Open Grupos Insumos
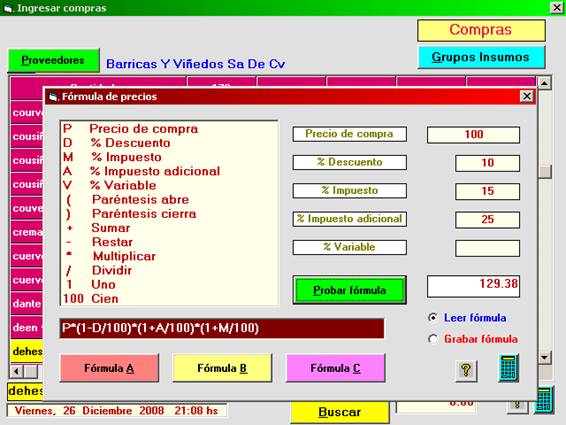Screen dimensions: 566x425 (481, 57)
